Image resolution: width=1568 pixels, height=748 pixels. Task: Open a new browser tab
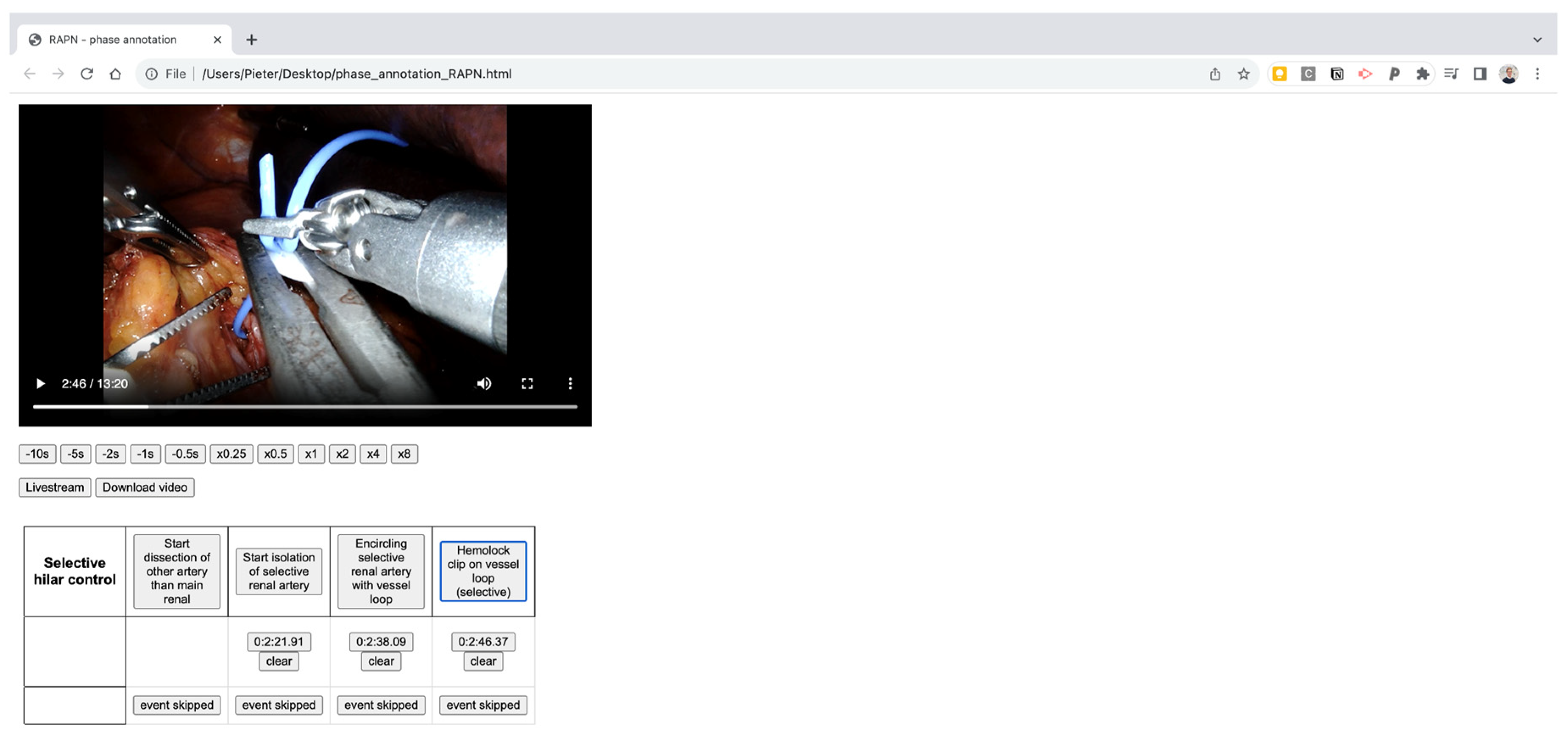click(x=251, y=39)
